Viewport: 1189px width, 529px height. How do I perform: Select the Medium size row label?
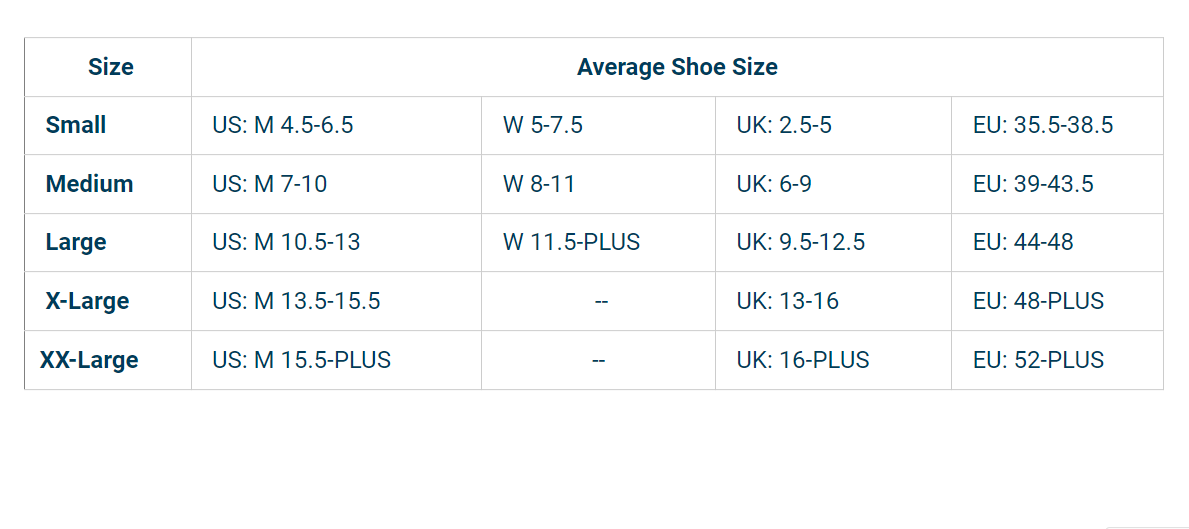tap(89, 184)
